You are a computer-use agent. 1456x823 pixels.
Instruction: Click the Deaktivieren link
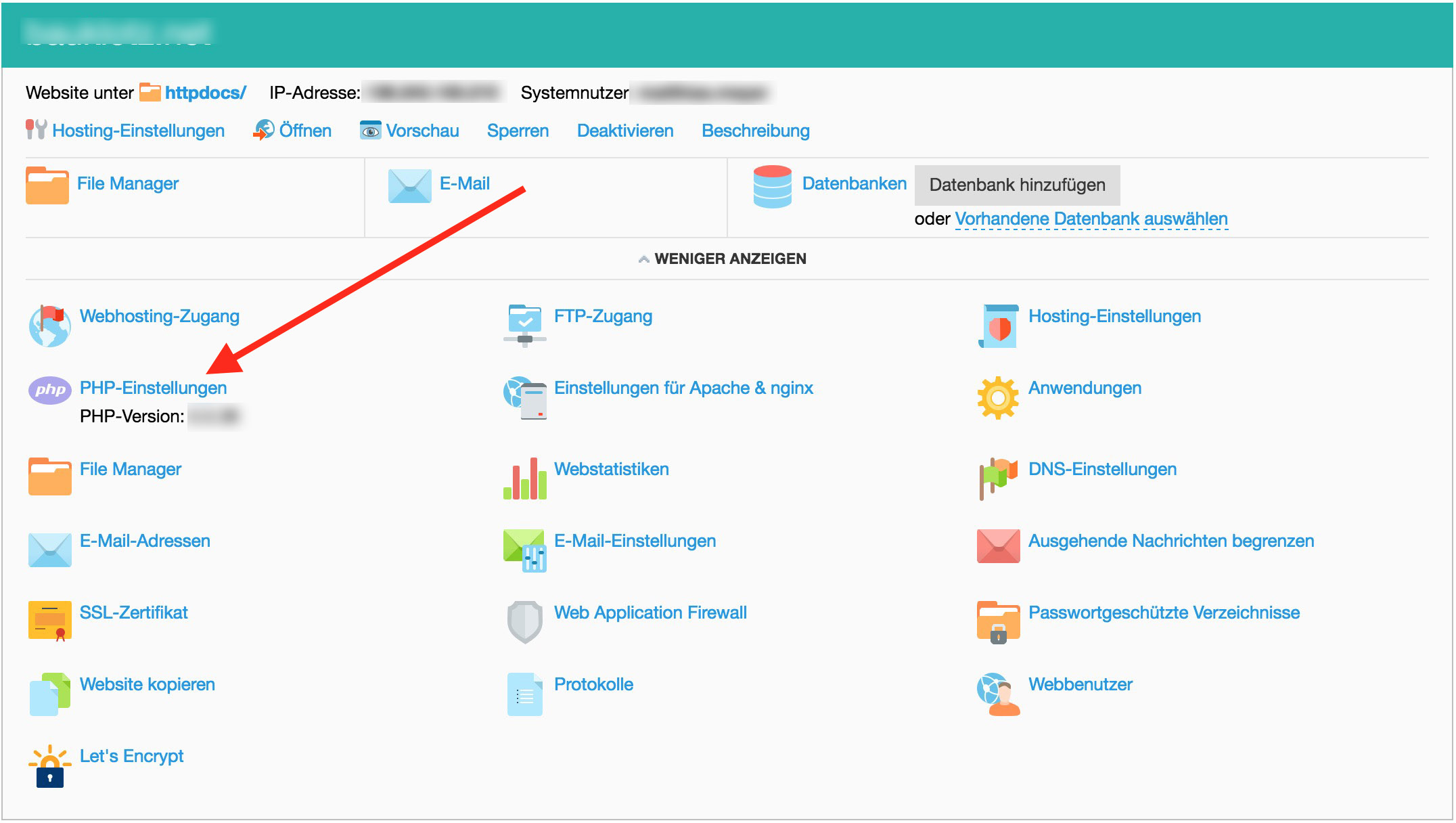click(x=625, y=131)
